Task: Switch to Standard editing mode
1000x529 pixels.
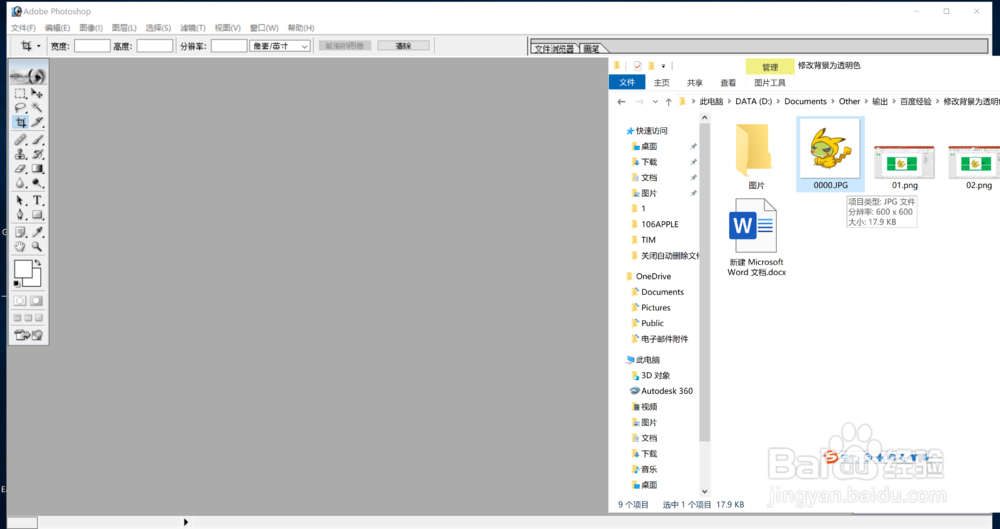Action: click(x=20, y=301)
